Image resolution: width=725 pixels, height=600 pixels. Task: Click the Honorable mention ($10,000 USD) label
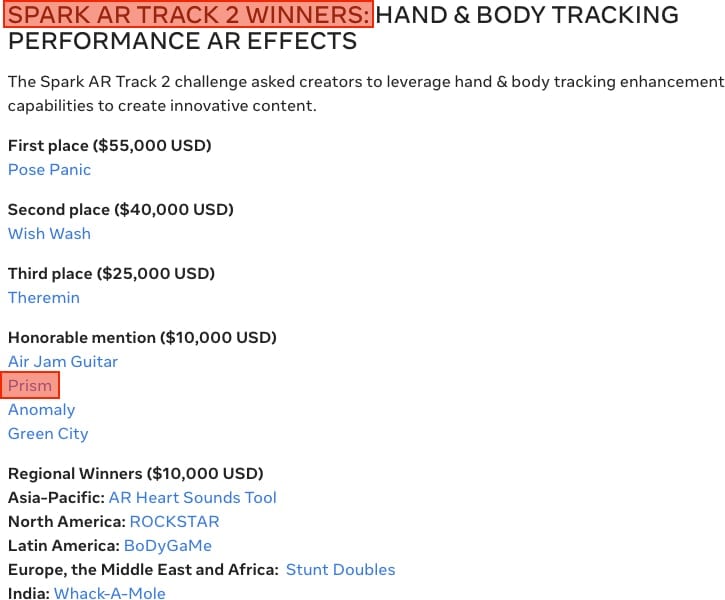click(x=142, y=338)
